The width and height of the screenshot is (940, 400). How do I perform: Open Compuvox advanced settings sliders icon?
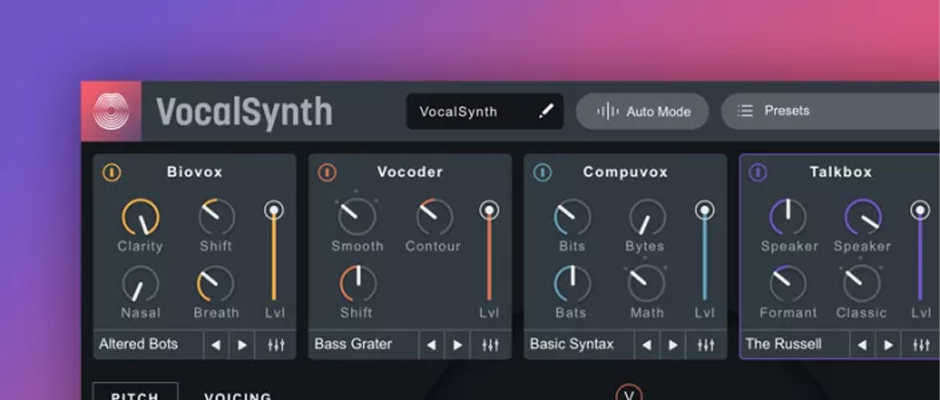click(706, 345)
